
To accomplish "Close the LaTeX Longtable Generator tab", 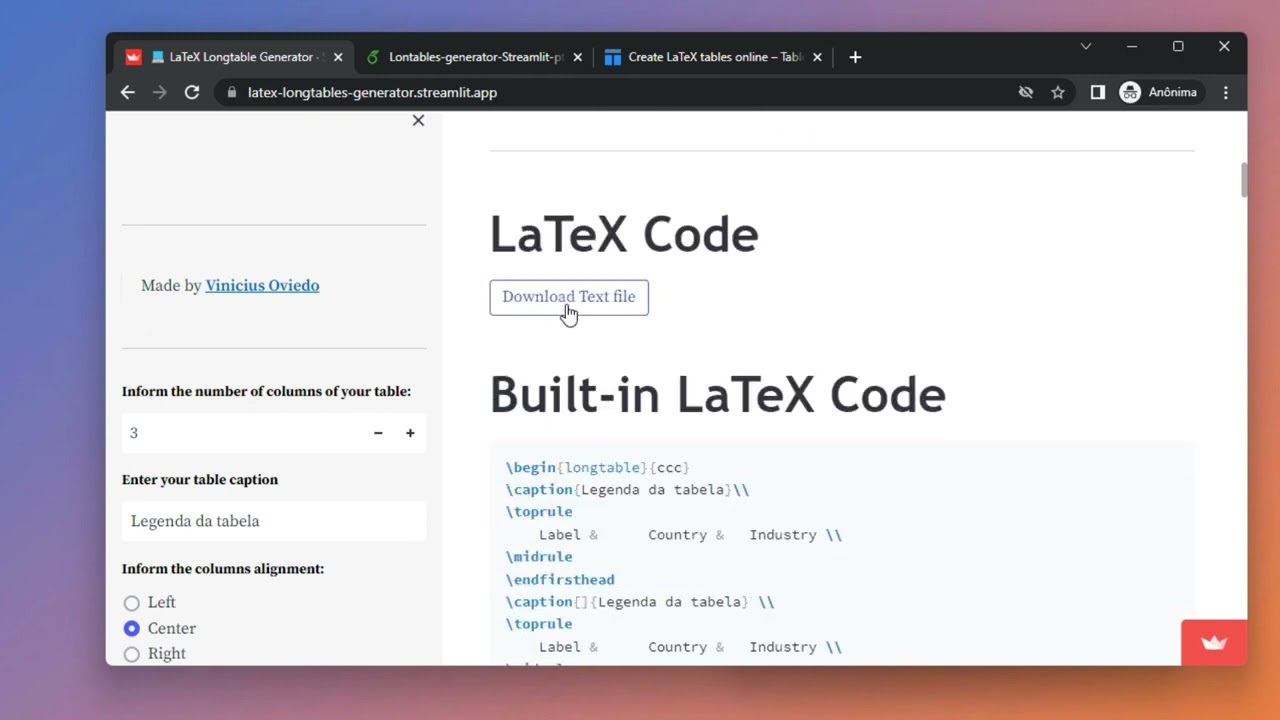I will 338,57.
